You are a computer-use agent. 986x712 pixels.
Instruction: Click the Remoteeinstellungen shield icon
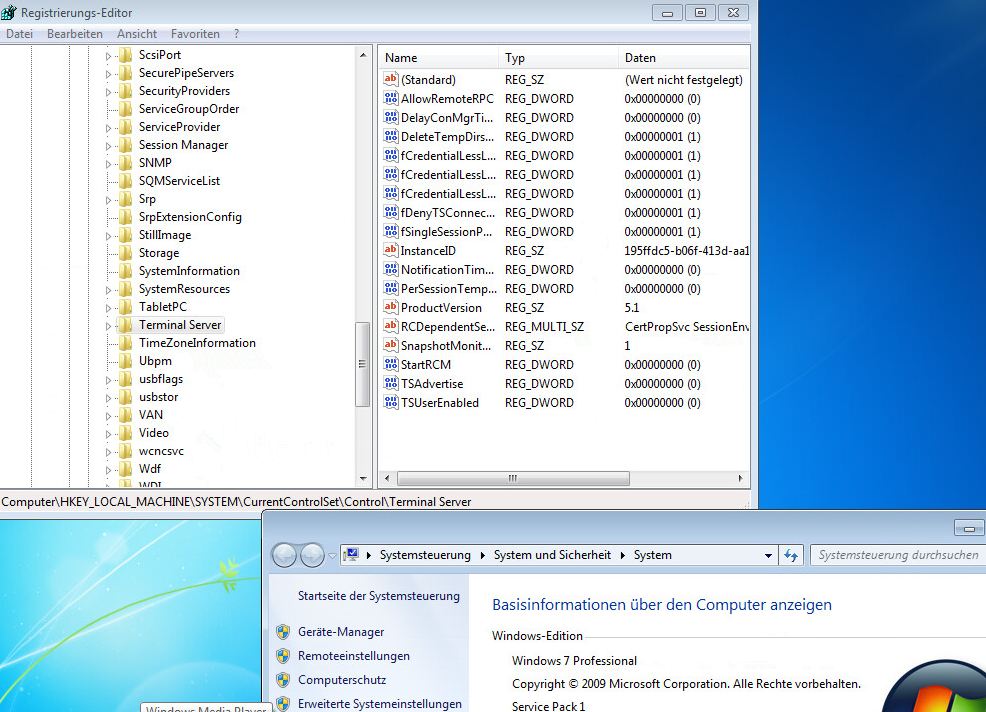[x=283, y=655]
